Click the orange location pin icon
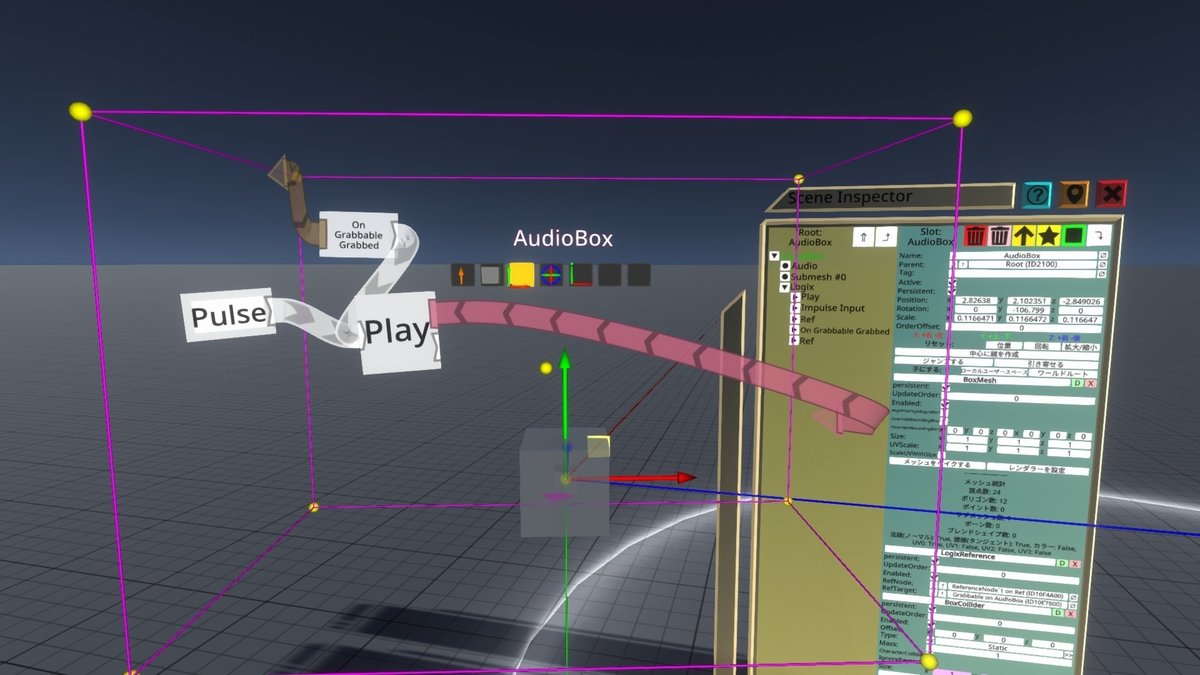1200x675 pixels. [x=1073, y=194]
